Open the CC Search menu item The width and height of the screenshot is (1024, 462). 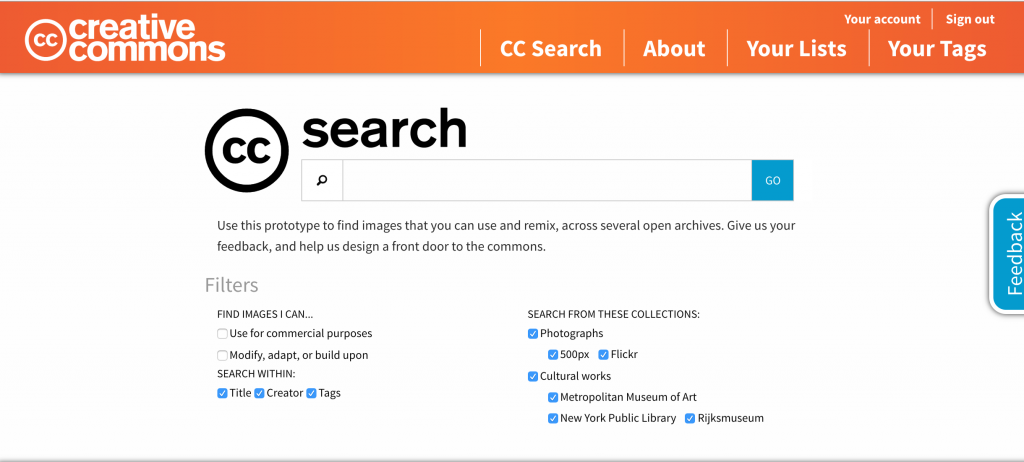[x=551, y=48]
